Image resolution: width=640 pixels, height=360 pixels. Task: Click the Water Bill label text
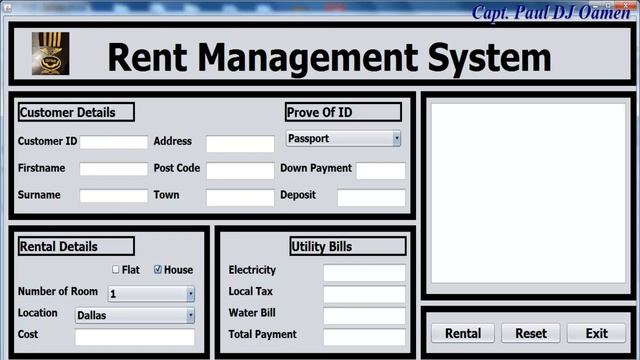[x=252, y=313]
